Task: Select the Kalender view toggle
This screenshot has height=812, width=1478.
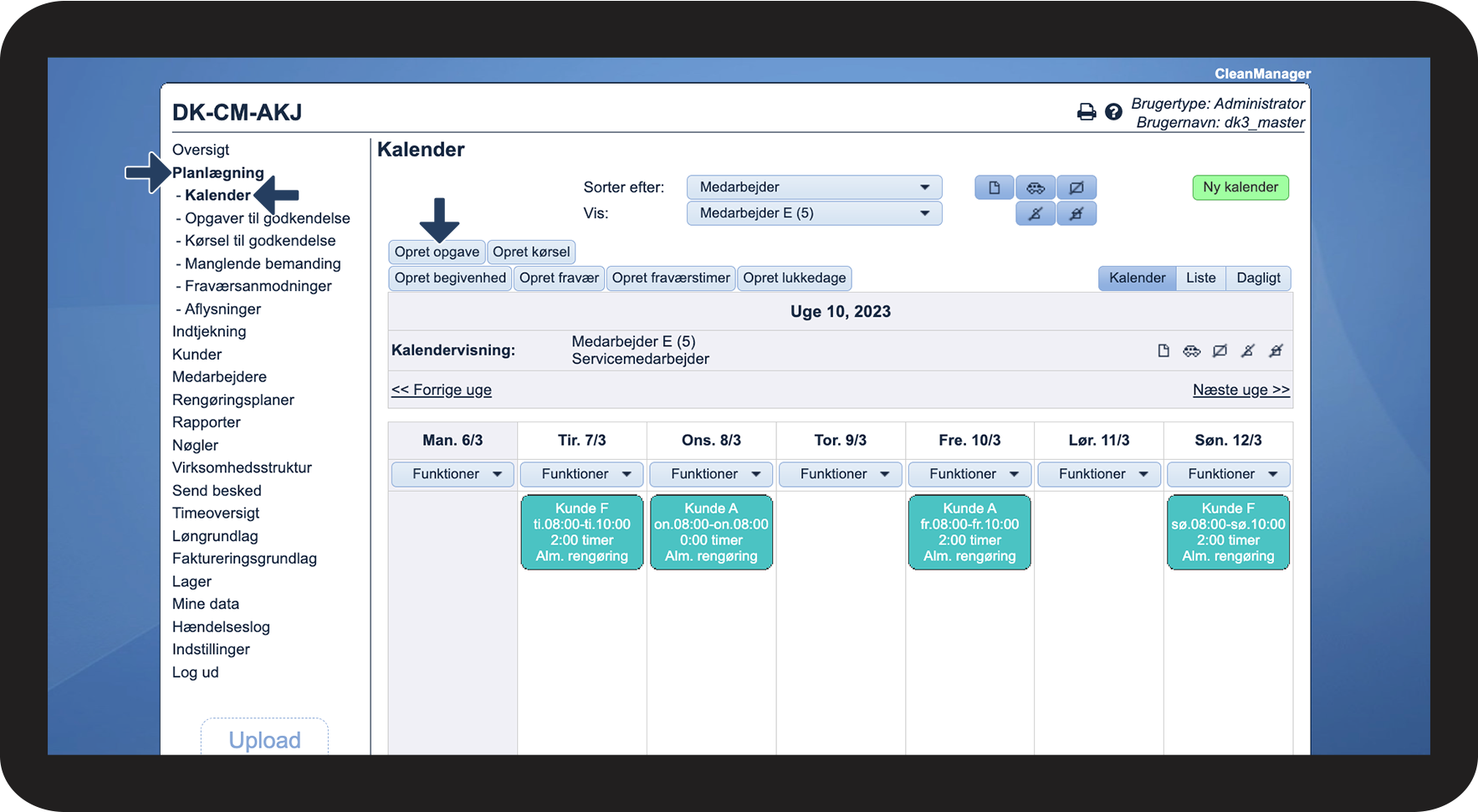Action: coord(1138,278)
